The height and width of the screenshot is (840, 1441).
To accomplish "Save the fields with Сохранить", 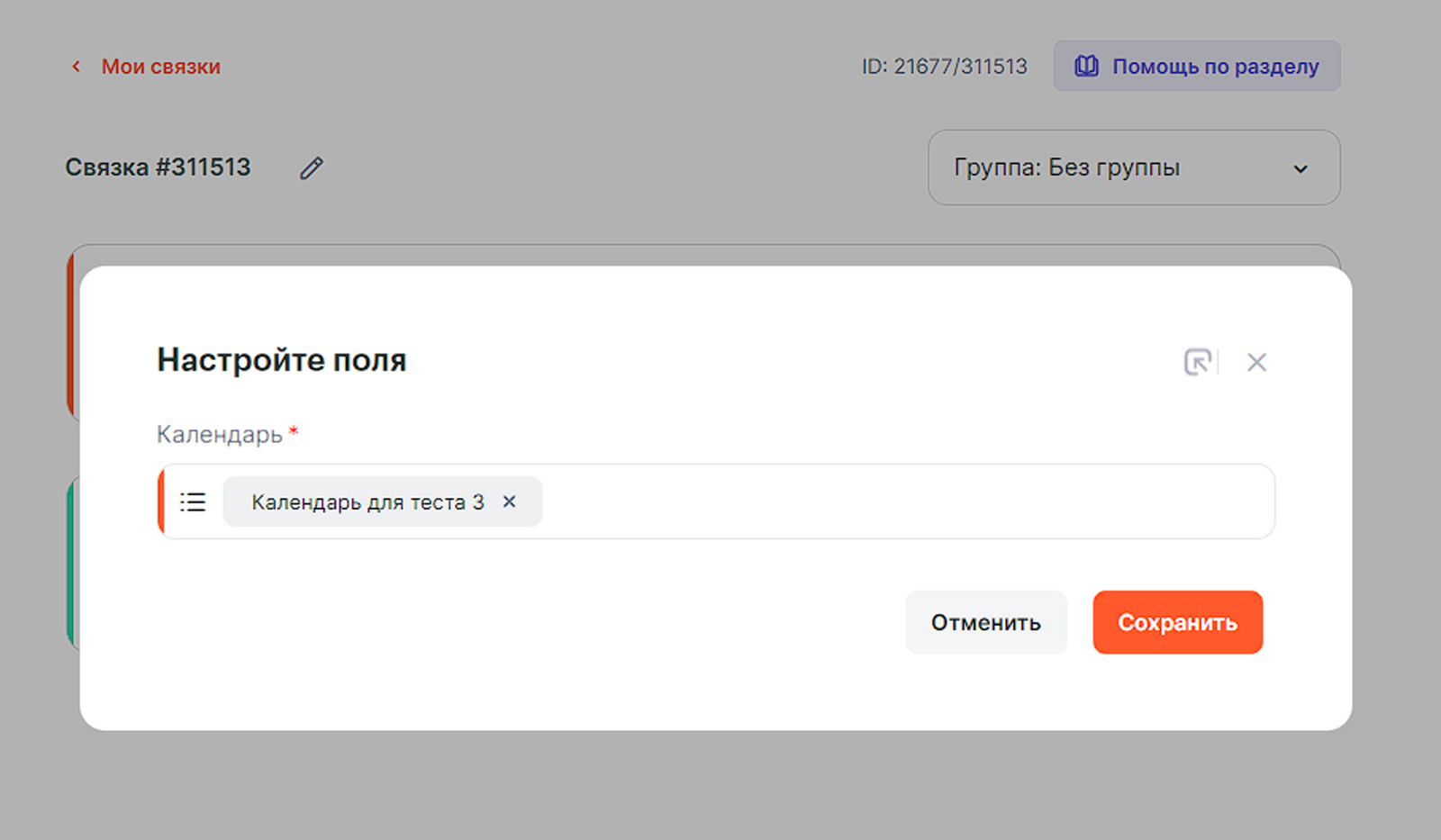I will (x=1177, y=622).
